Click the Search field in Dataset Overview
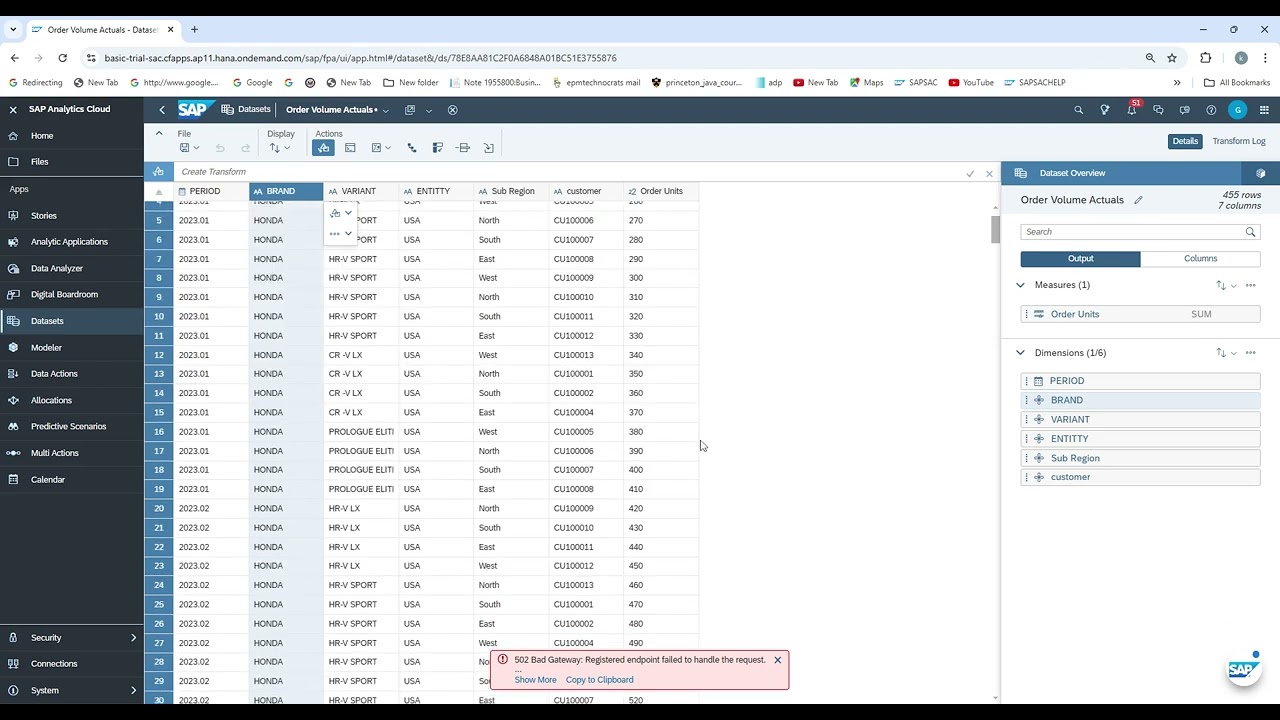Viewport: 1280px width, 720px height. (1139, 232)
